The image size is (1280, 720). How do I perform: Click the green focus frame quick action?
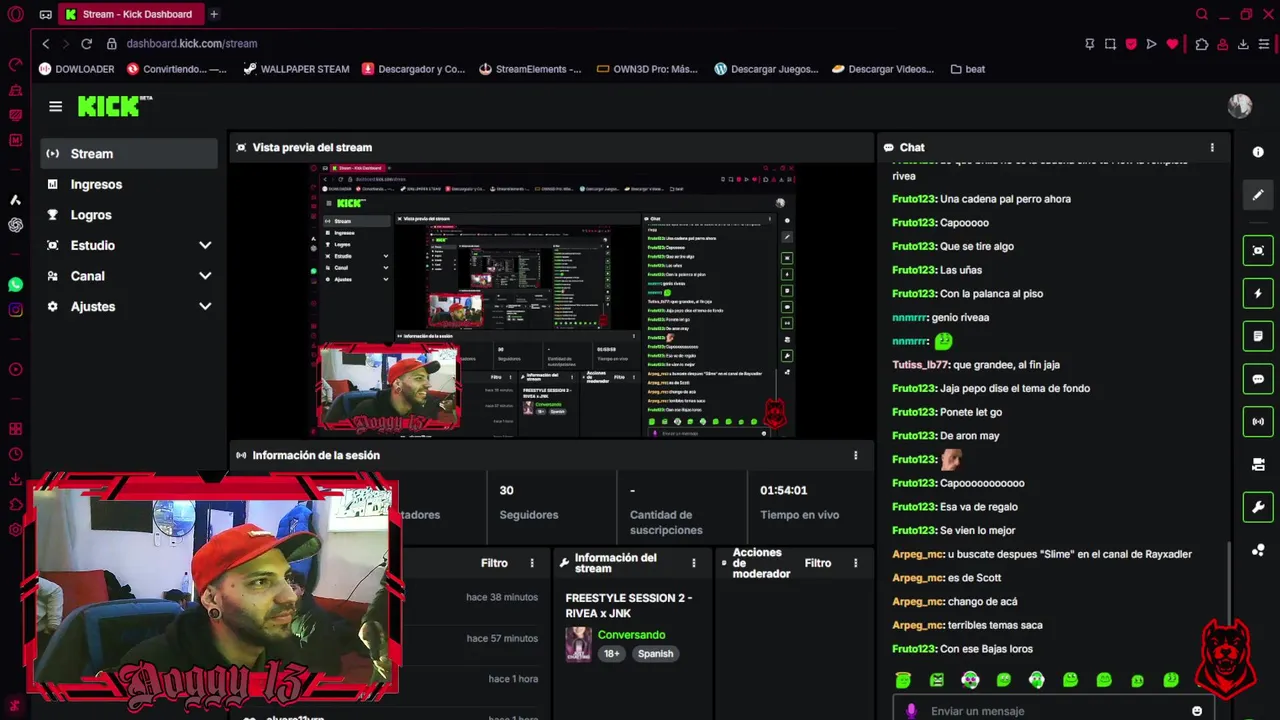click(1258, 250)
